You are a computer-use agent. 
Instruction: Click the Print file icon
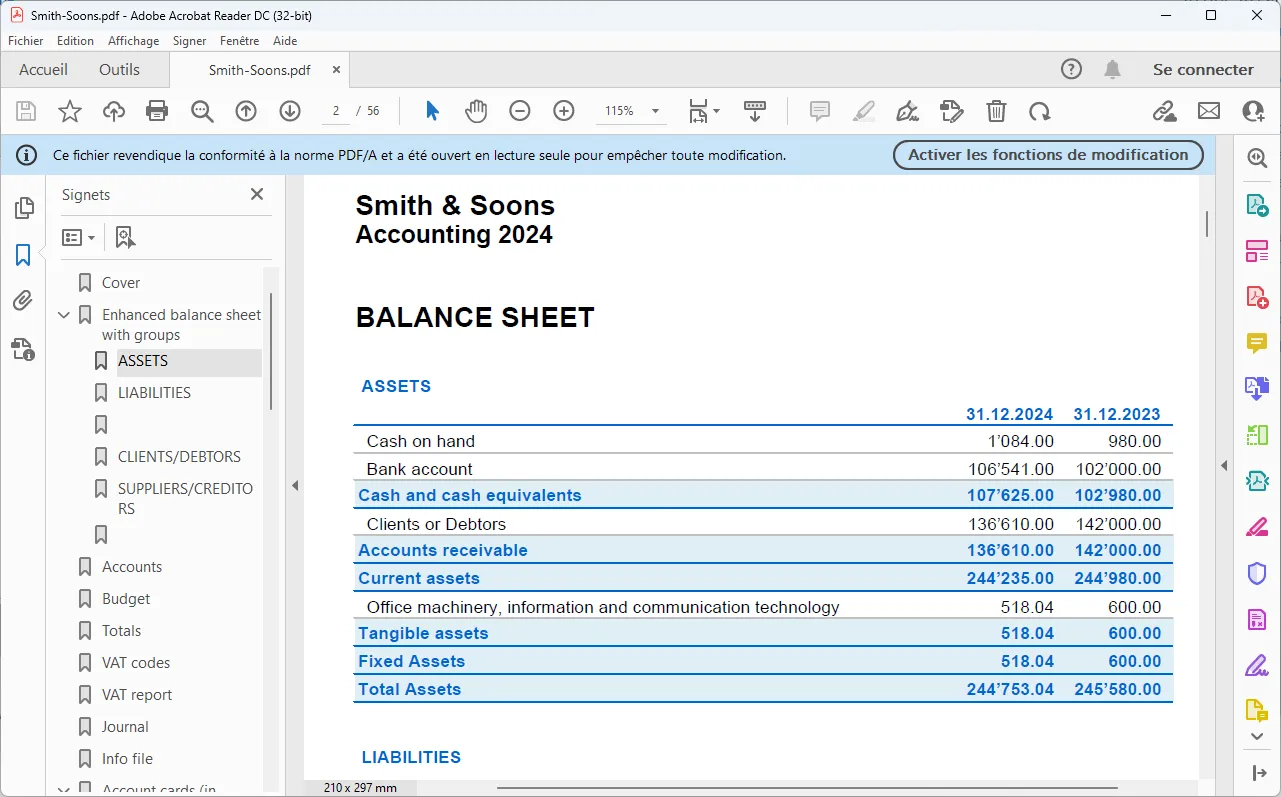tap(157, 111)
